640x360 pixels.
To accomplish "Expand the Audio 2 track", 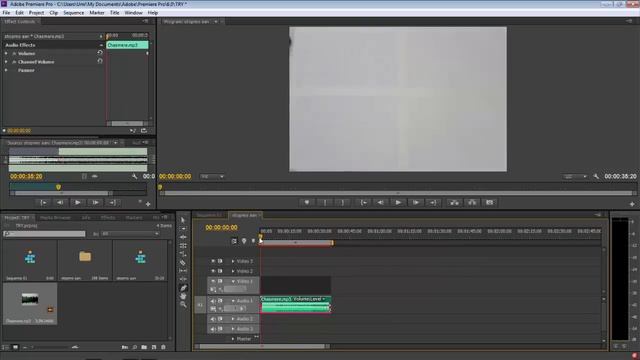I will pyautogui.click(x=233, y=319).
